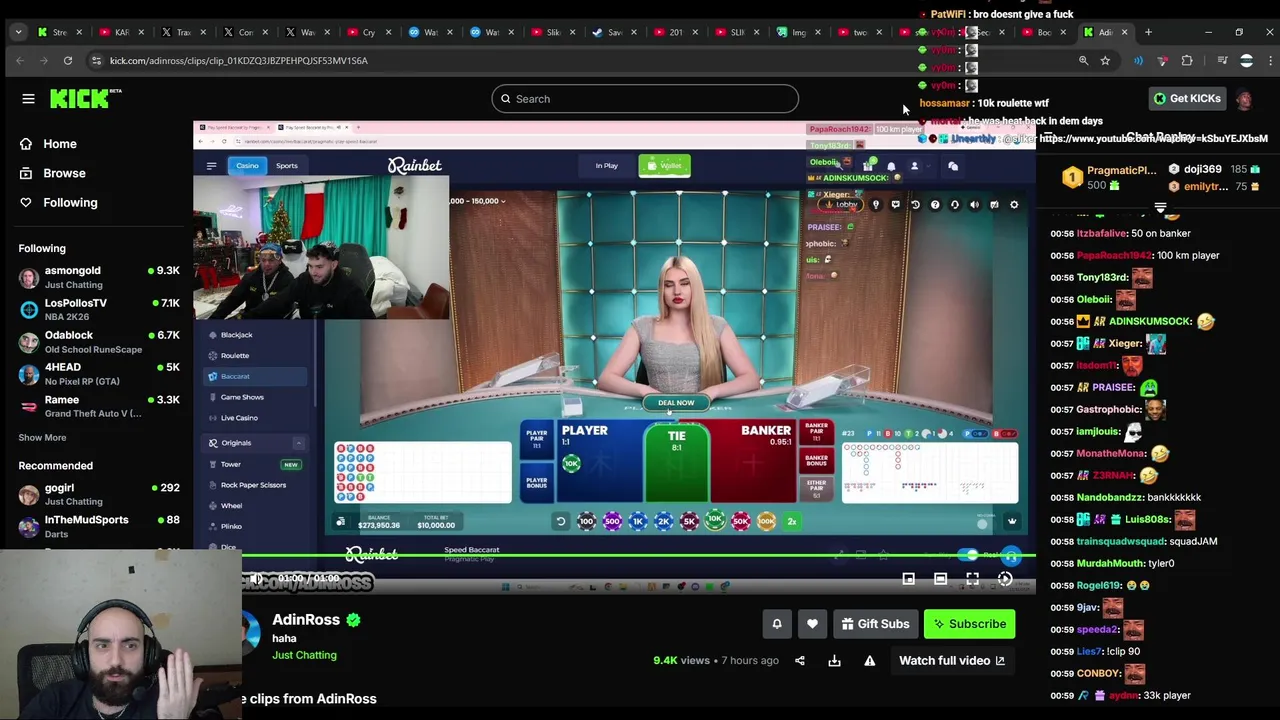Open the Kick sidebar hamburger menu

28,98
